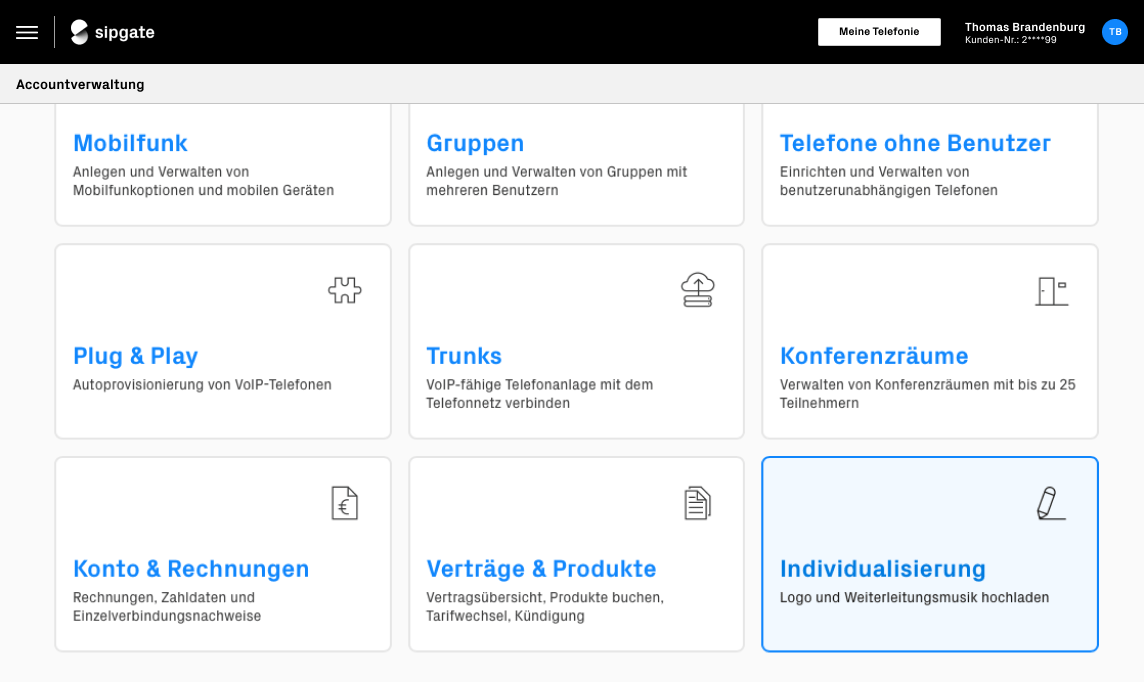Image resolution: width=1144 pixels, height=682 pixels.
Task: Click the Plug & Play puzzle icon
Action: [344, 290]
